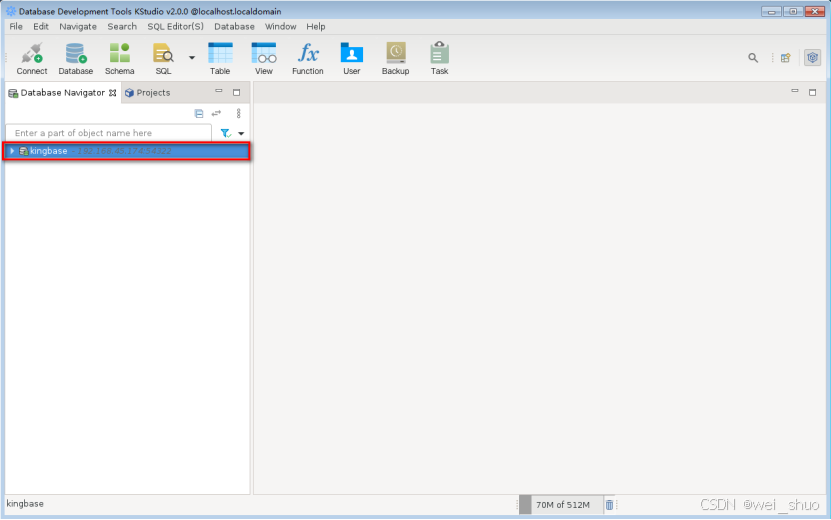Close the Database Navigator tab

click(112, 93)
